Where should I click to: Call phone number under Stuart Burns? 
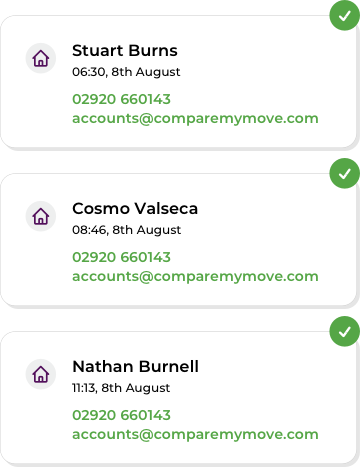tap(121, 99)
